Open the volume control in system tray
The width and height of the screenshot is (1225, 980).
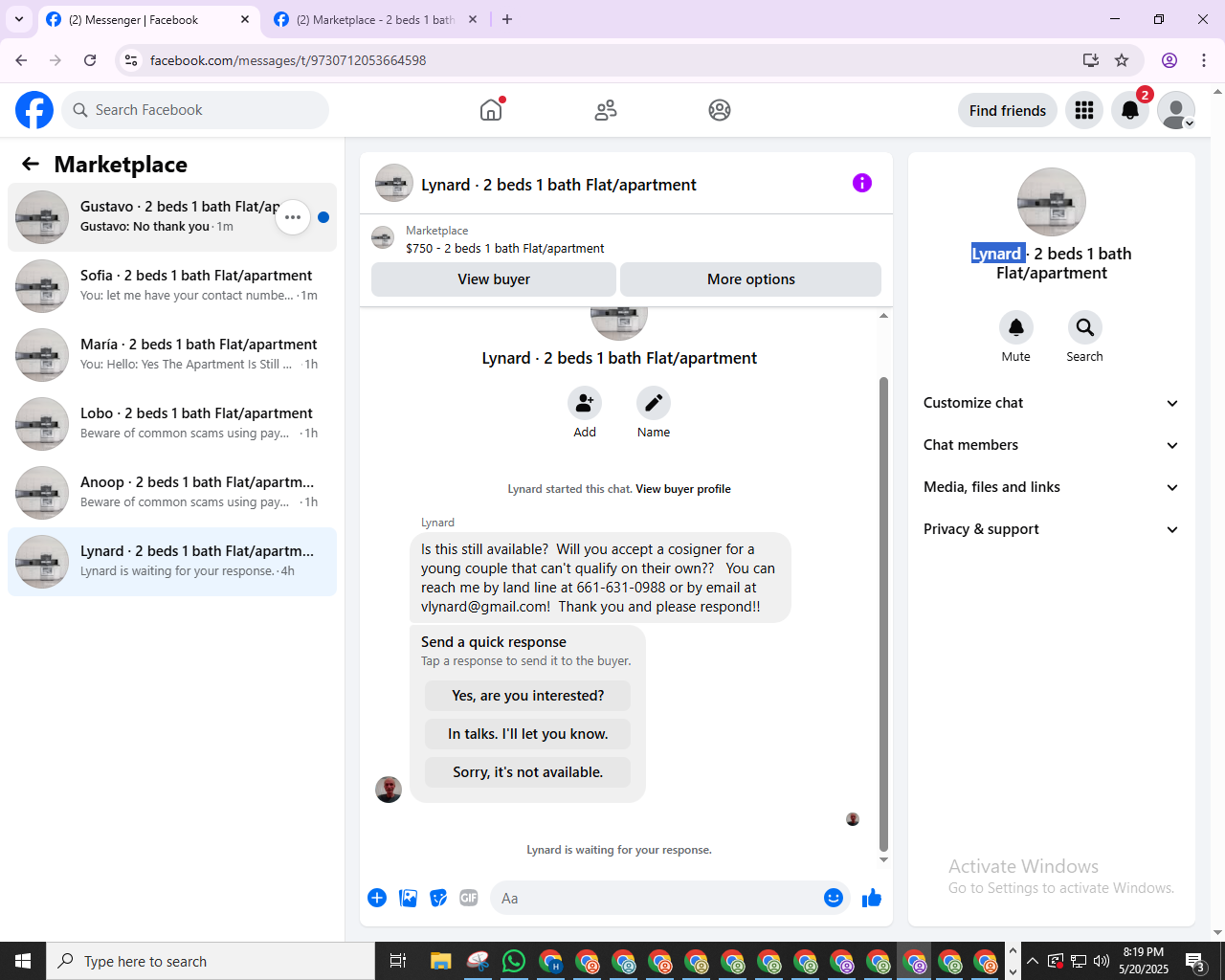point(1102,961)
